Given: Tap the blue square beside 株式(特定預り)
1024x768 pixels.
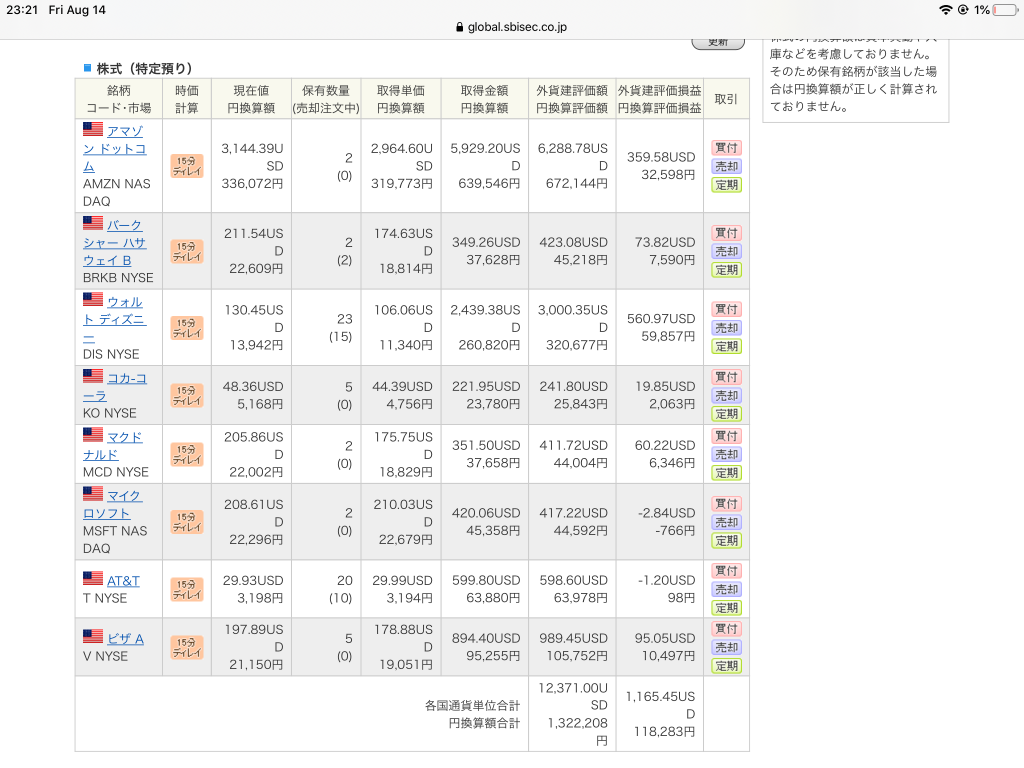Looking at the screenshot, I should coord(88,67).
